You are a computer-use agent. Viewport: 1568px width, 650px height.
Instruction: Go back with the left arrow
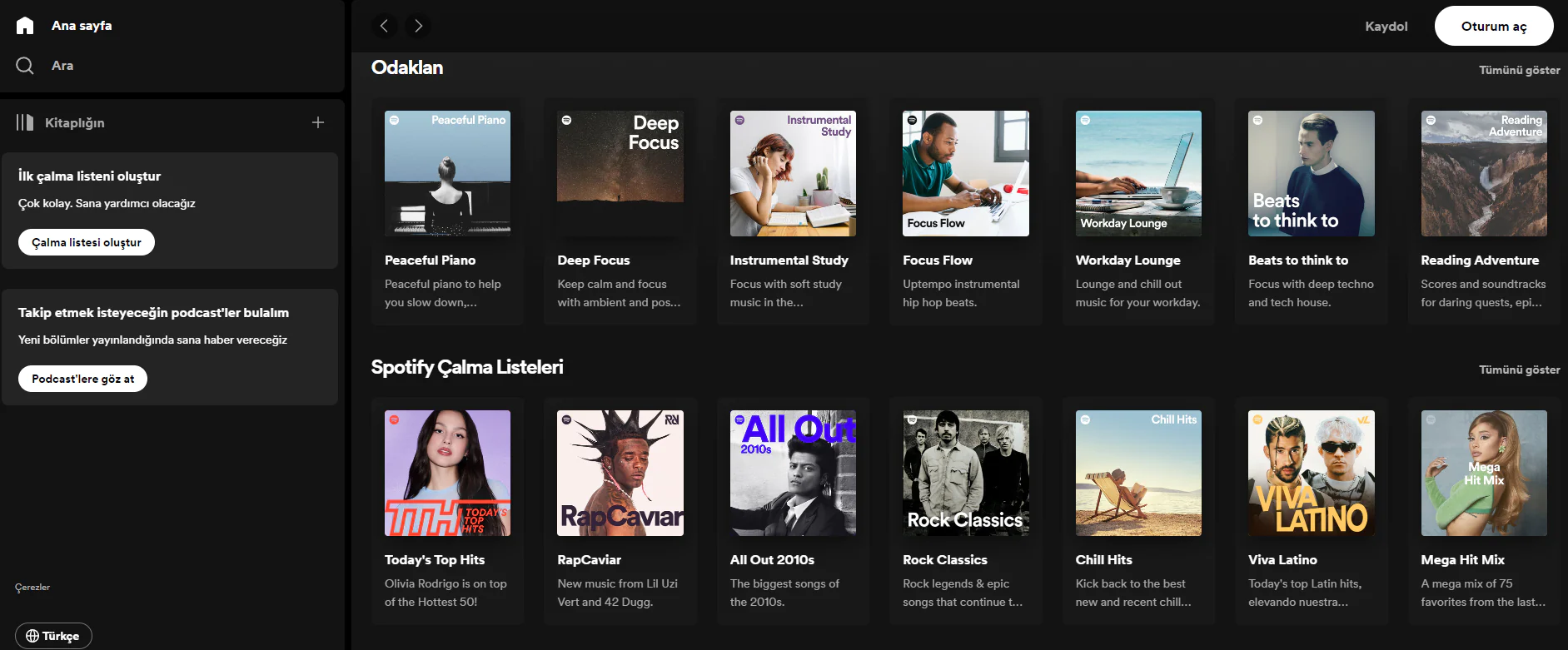384,26
